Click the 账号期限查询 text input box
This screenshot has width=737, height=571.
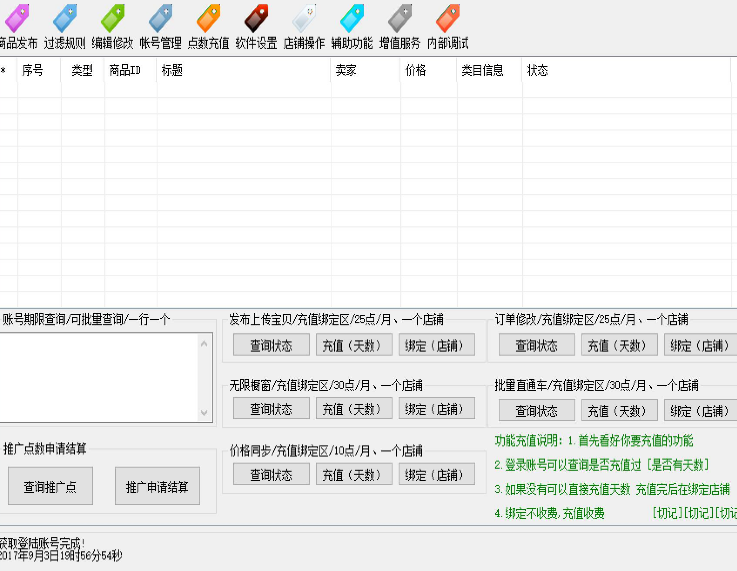[x=98, y=376]
